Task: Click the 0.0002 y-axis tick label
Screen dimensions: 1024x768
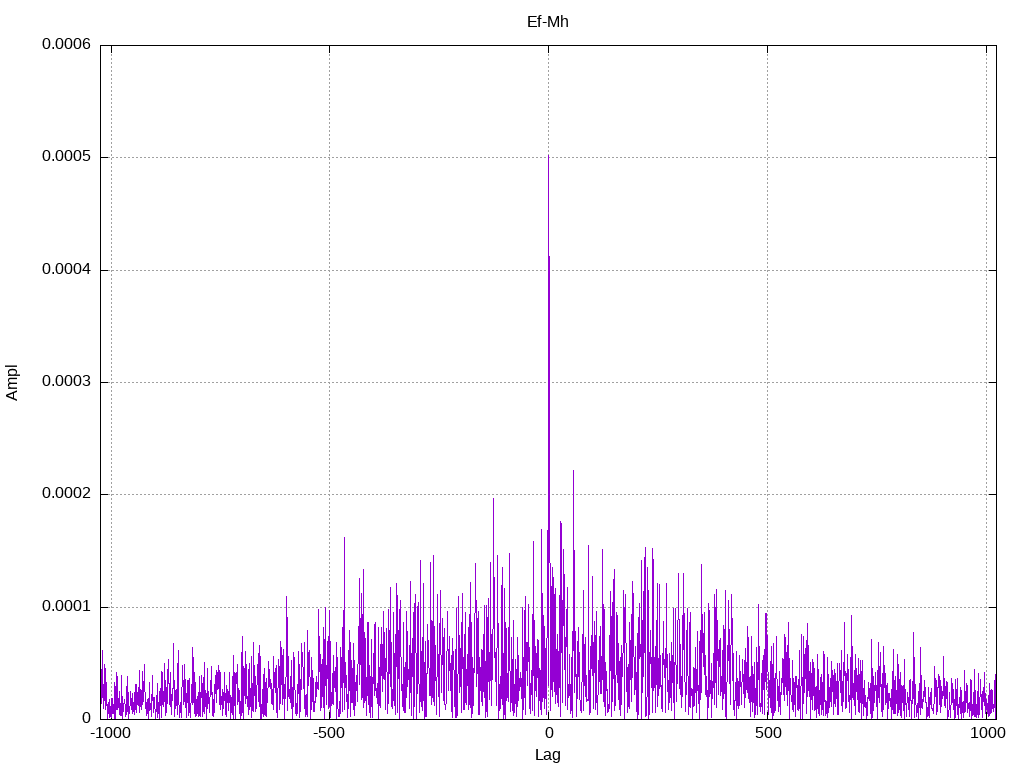Action: click(67, 494)
